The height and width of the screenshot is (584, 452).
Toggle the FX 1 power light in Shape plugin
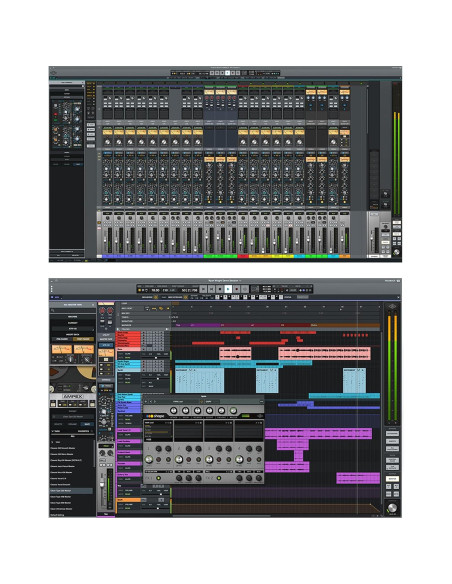[159, 478]
